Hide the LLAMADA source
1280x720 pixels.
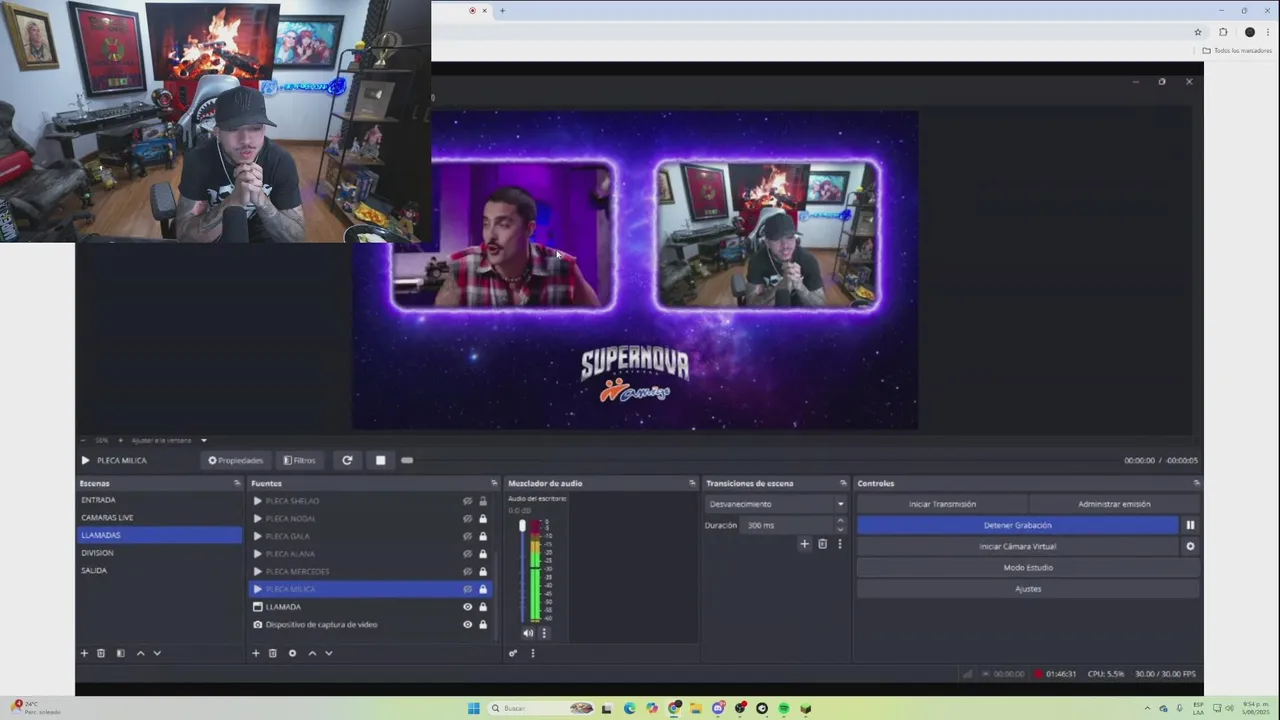point(467,606)
